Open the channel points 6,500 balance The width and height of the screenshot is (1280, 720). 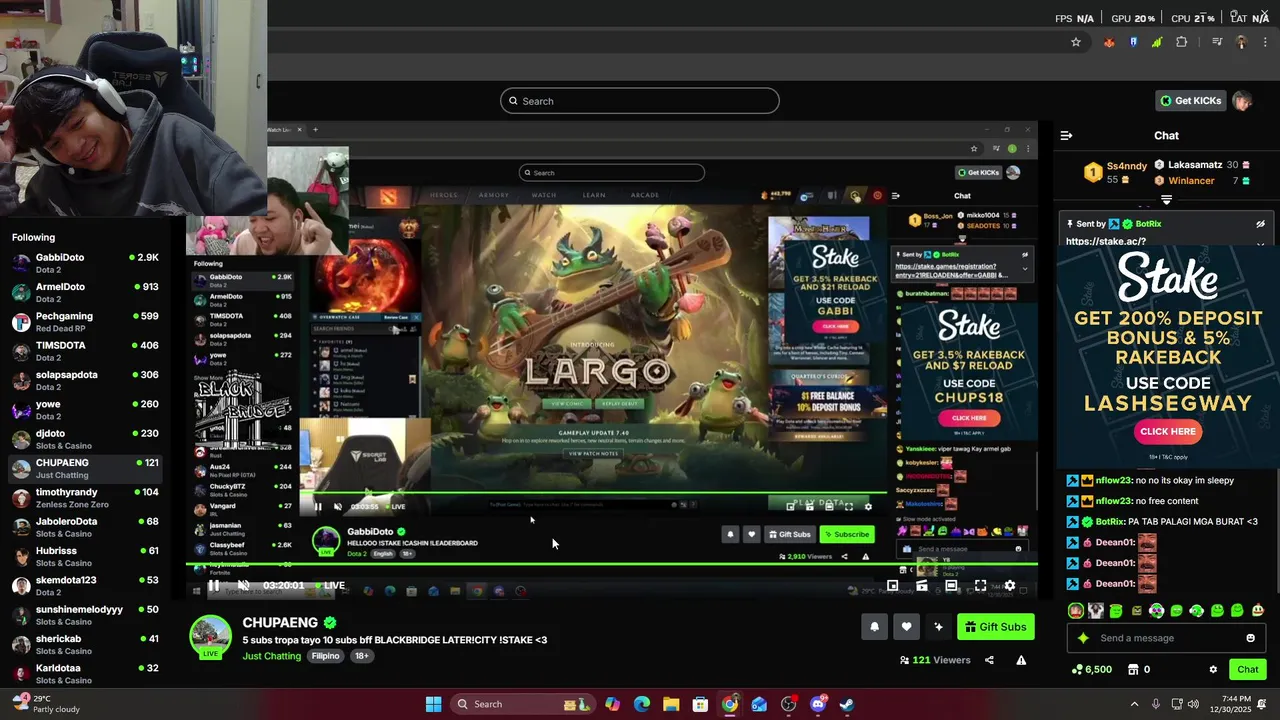pyautogui.click(x=1091, y=670)
